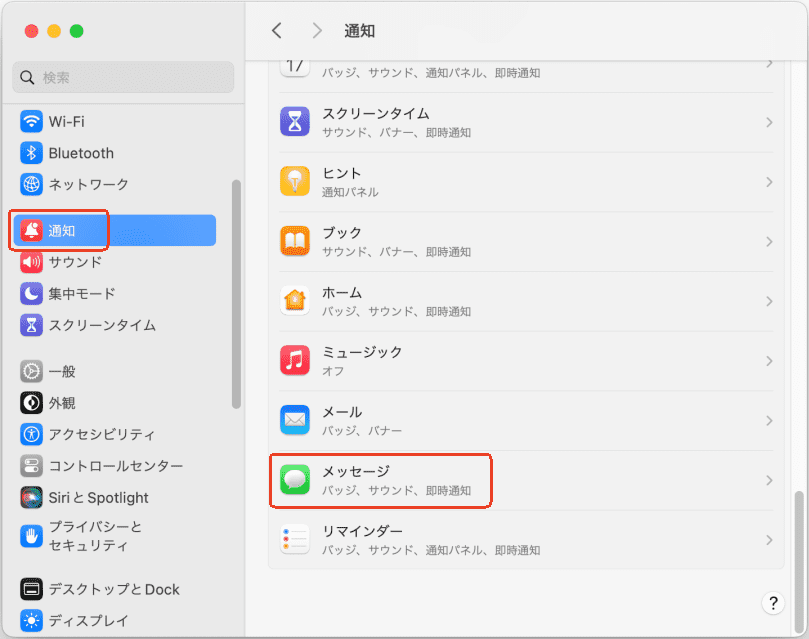Click コントロールセンター label in sidebar
The width and height of the screenshot is (809, 639).
[x=116, y=466]
